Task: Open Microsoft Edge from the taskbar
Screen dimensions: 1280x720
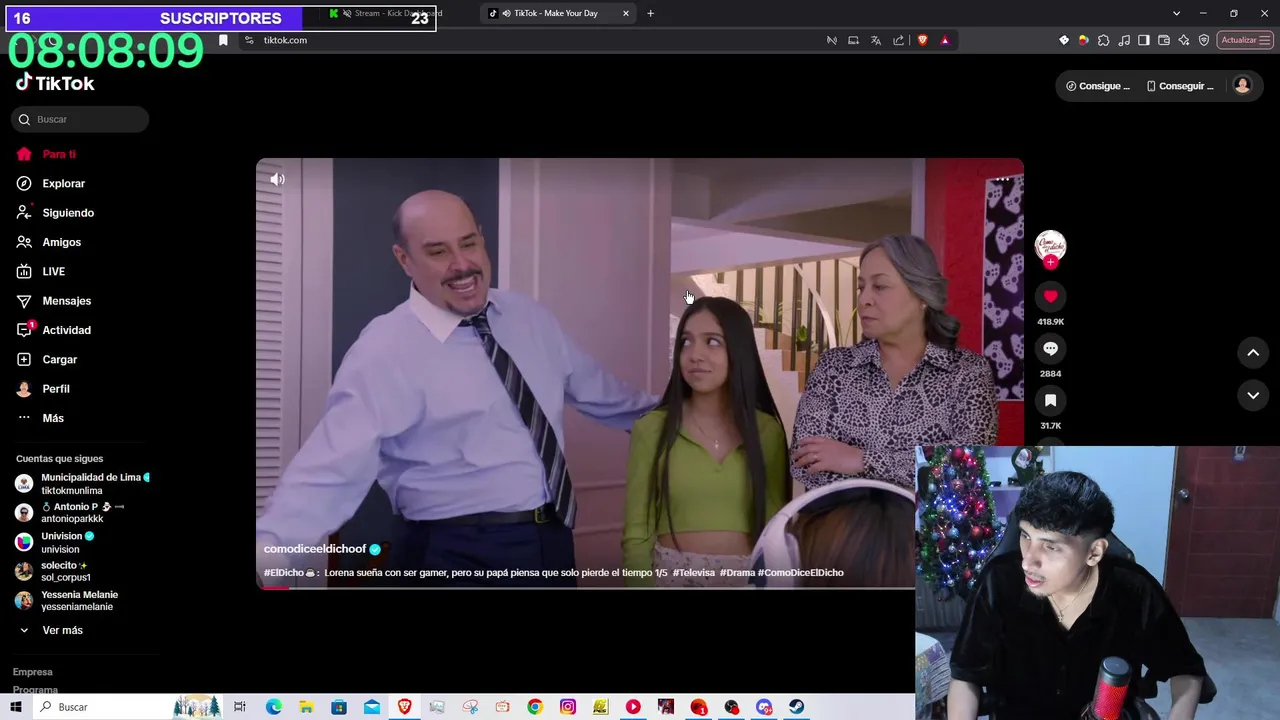Action: coord(273,707)
